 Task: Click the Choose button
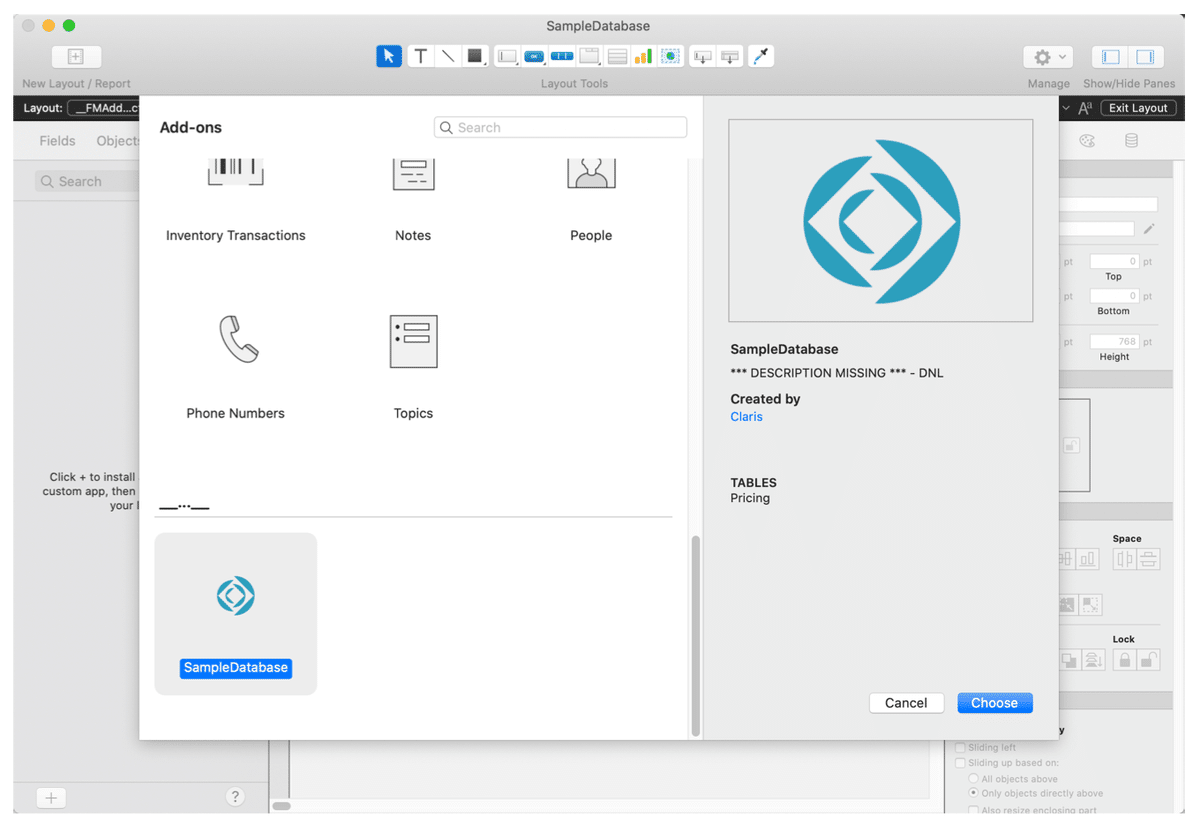(994, 702)
